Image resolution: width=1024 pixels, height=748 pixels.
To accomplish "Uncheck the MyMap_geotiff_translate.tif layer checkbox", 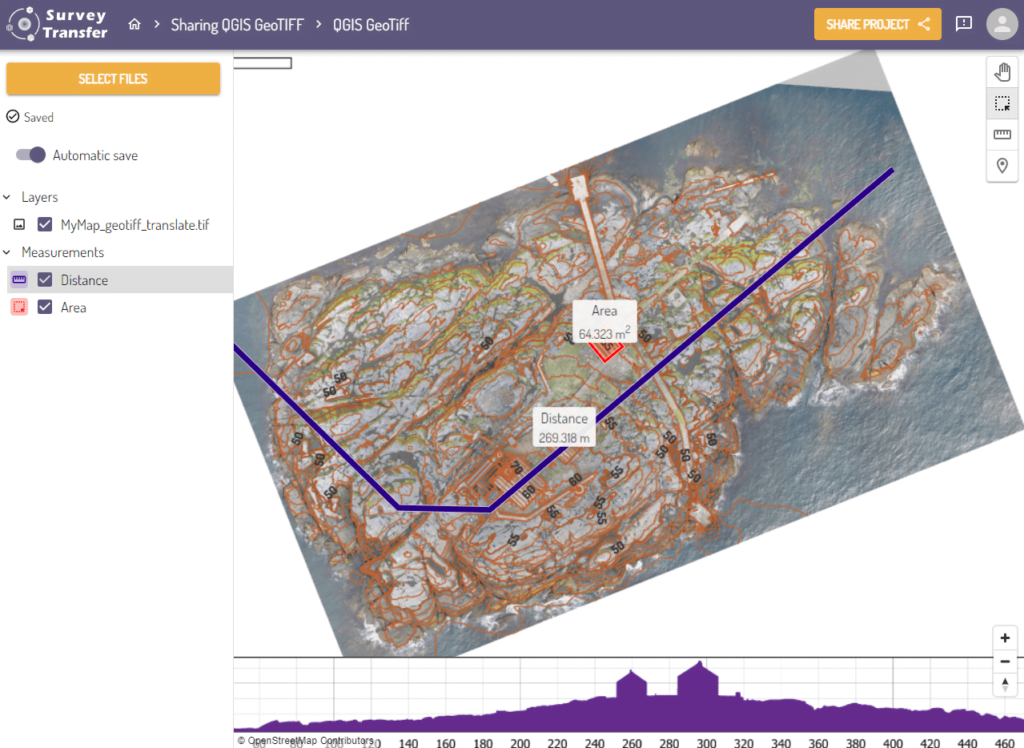I will (45, 225).
